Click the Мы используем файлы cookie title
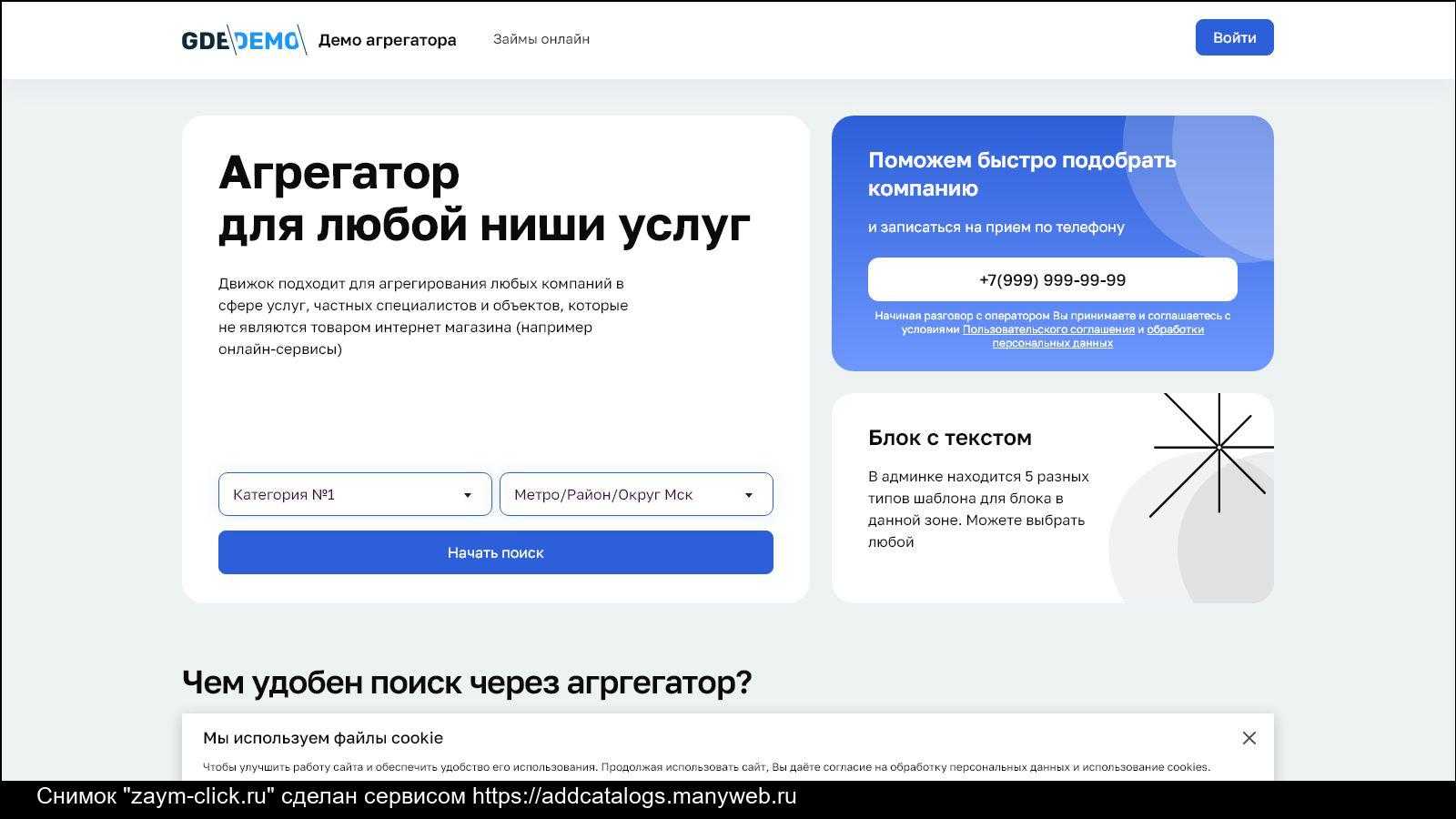1456x819 pixels. [x=323, y=738]
